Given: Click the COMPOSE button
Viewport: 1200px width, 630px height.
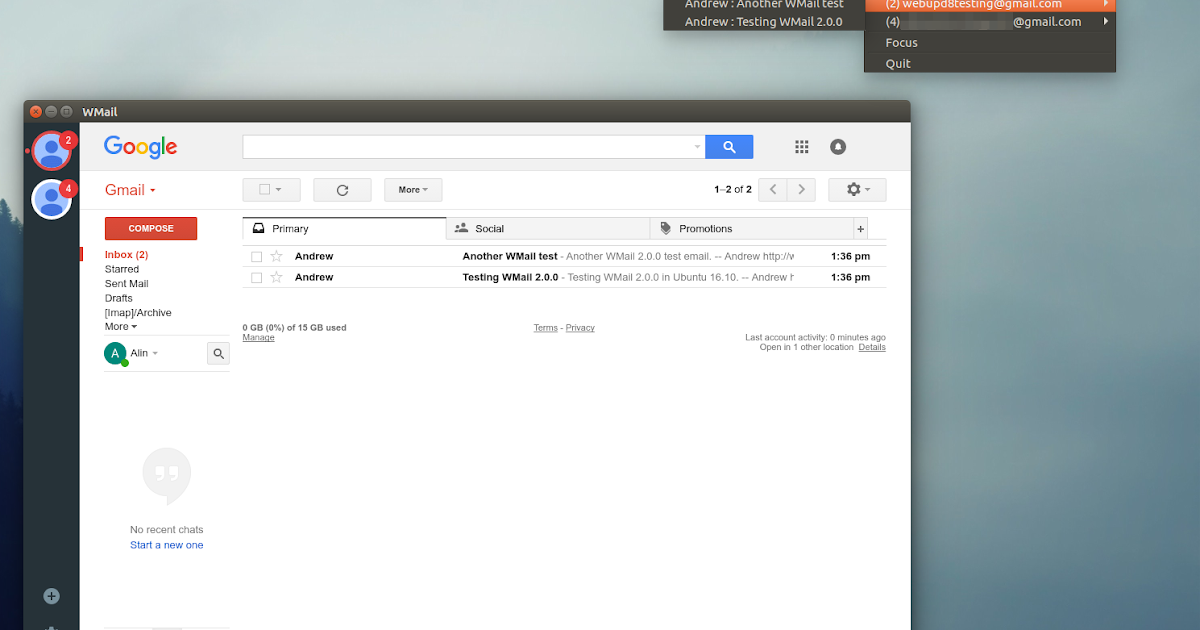Looking at the screenshot, I should tap(150, 228).
